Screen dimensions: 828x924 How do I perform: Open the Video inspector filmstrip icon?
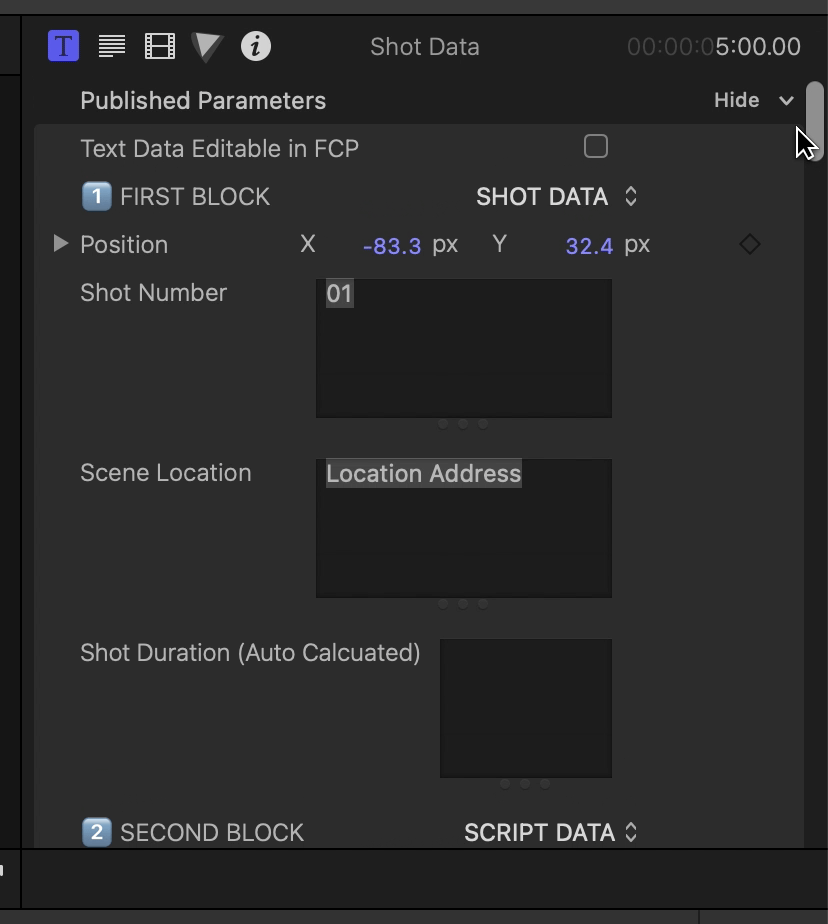pyautogui.click(x=160, y=46)
